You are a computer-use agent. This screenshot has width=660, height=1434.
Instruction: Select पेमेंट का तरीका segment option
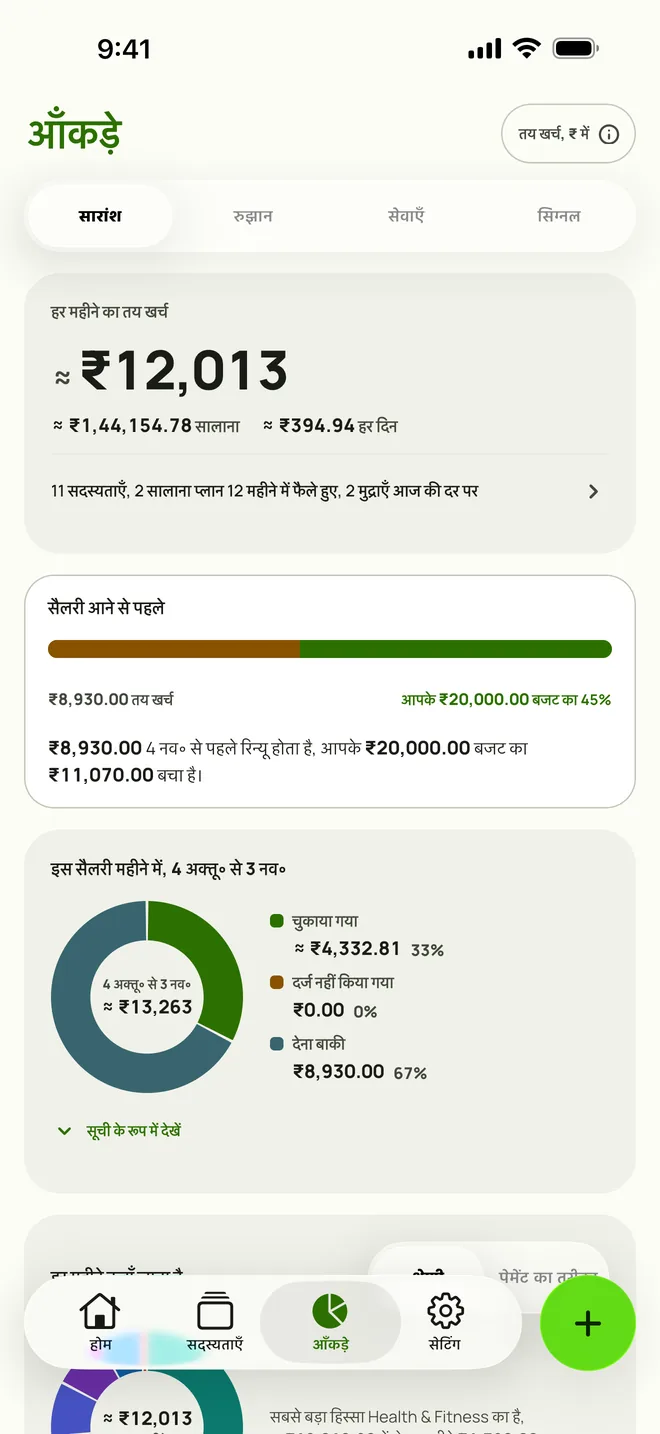click(548, 1277)
